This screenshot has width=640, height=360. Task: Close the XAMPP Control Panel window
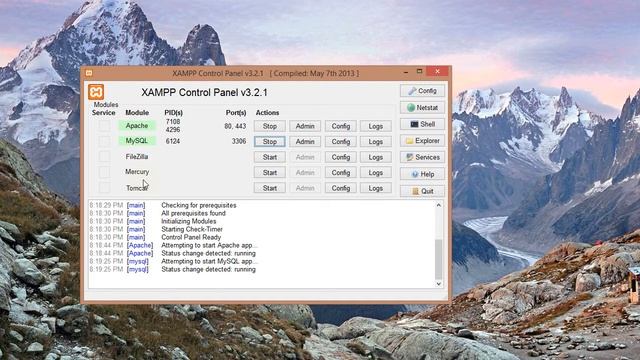click(437, 71)
